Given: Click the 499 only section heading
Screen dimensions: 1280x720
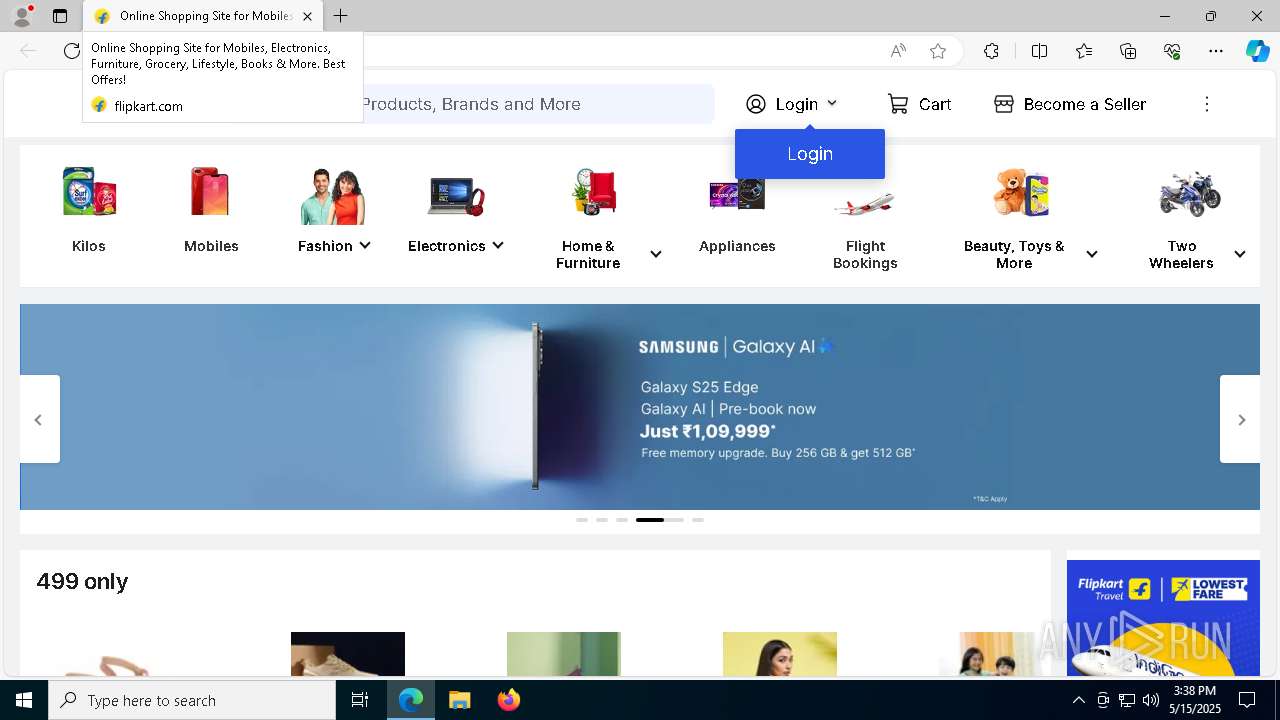Looking at the screenshot, I should 82,581.
